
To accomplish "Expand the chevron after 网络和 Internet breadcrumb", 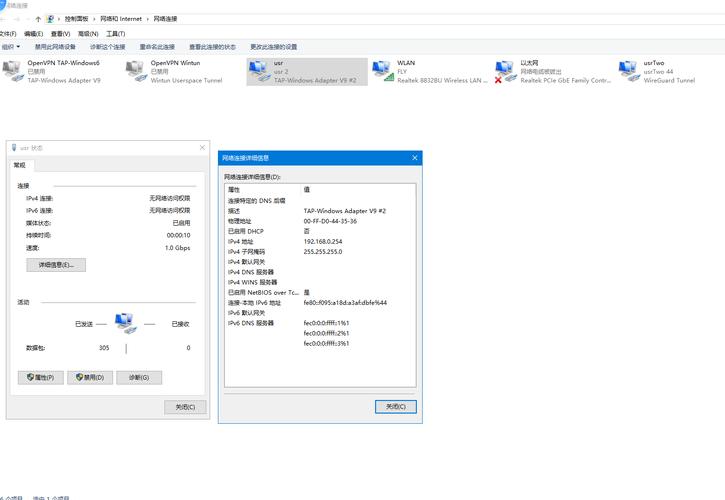I will (148, 19).
